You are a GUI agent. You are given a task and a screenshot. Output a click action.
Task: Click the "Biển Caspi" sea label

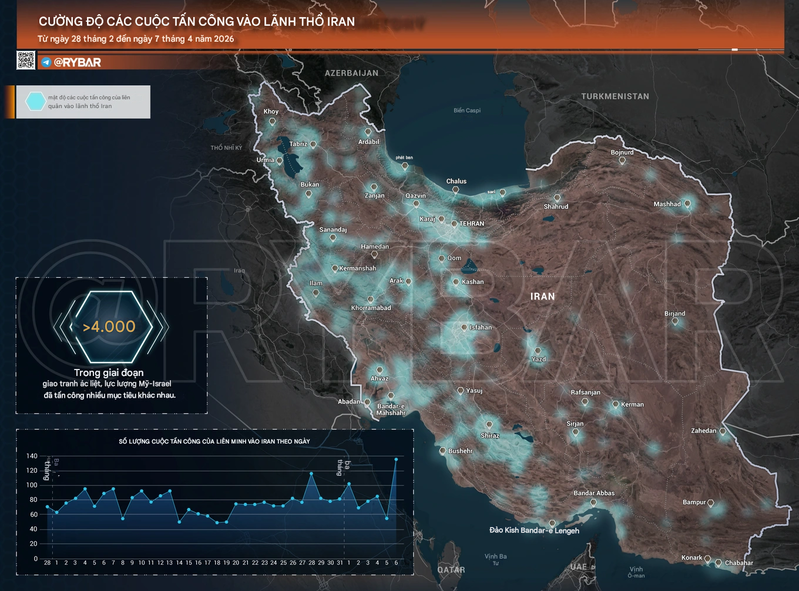tap(467, 110)
